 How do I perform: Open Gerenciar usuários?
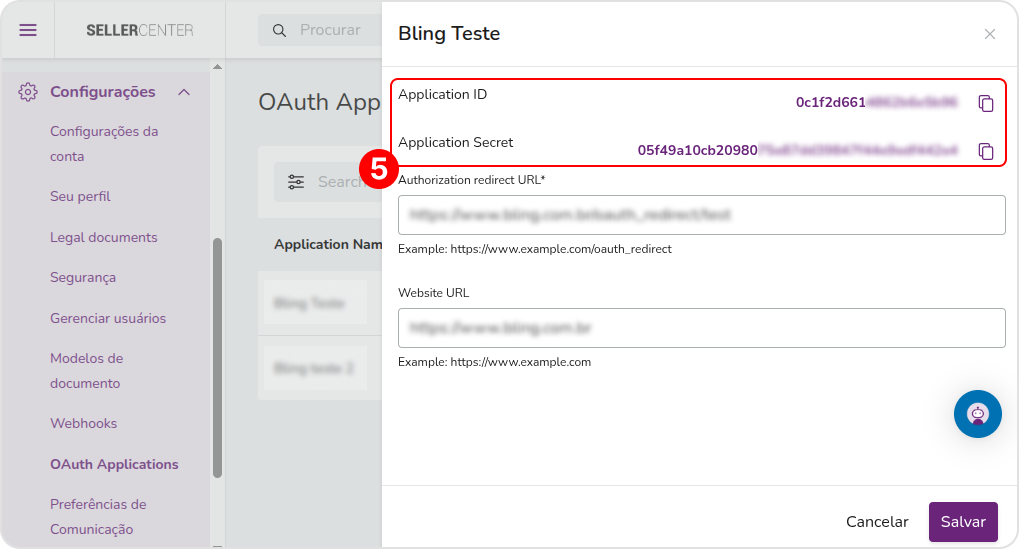point(108,318)
